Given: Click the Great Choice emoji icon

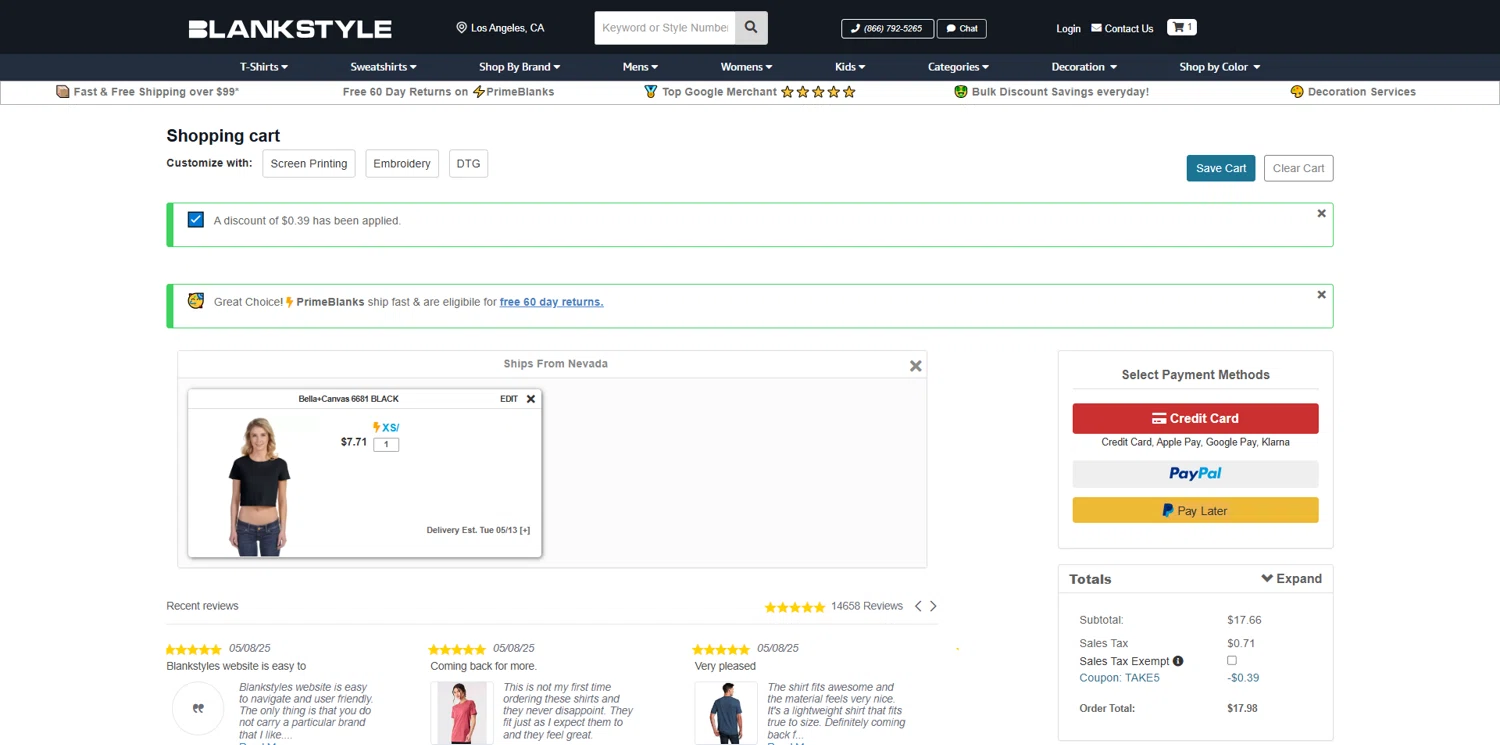Looking at the screenshot, I should click(196, 301).
